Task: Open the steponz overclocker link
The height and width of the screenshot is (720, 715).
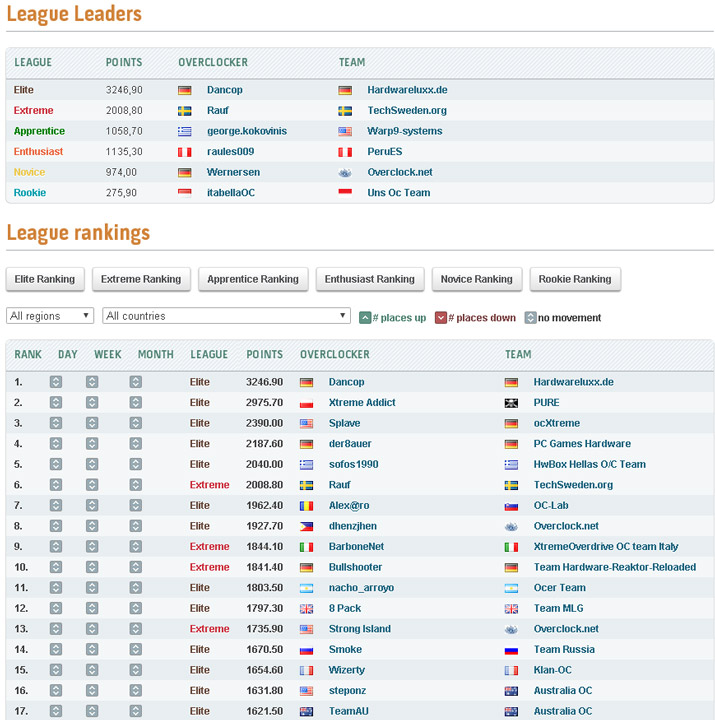Action: pos(347,691)
